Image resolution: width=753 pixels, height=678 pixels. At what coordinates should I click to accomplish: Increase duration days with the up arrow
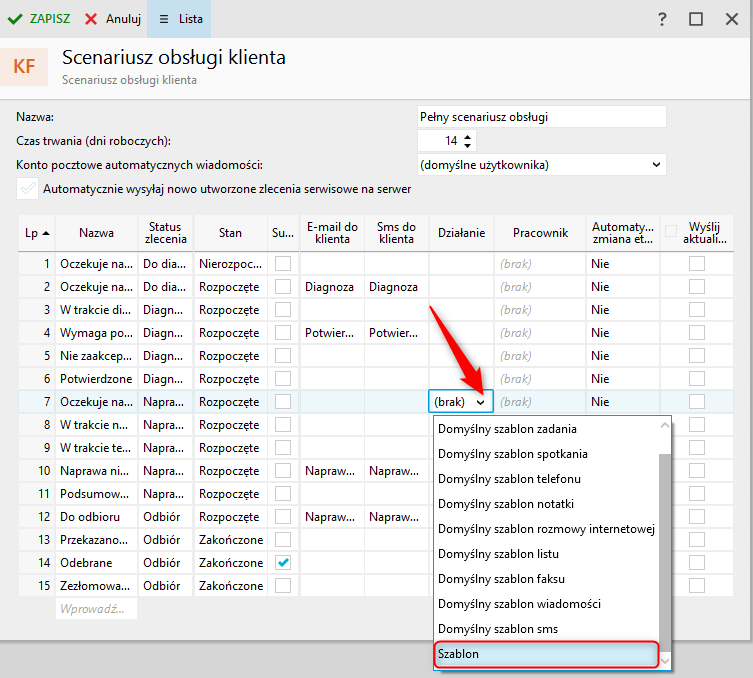click(467, 137)
